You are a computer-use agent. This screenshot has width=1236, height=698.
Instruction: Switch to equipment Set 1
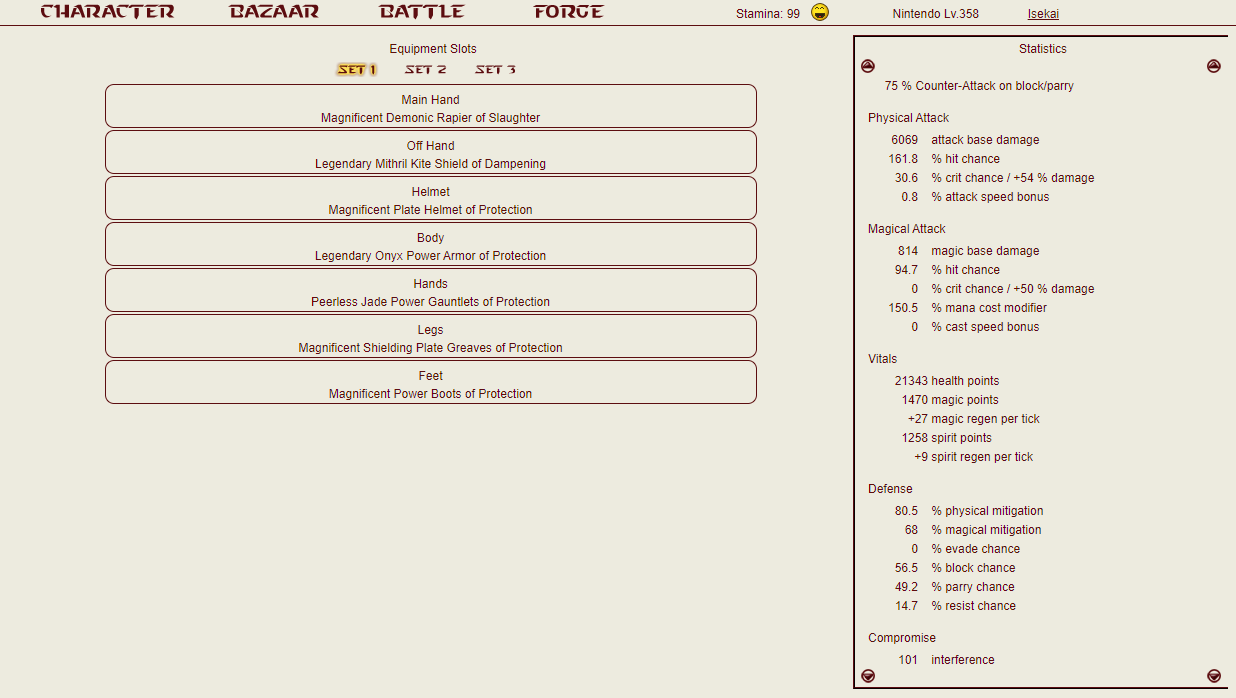click(356, 70)
